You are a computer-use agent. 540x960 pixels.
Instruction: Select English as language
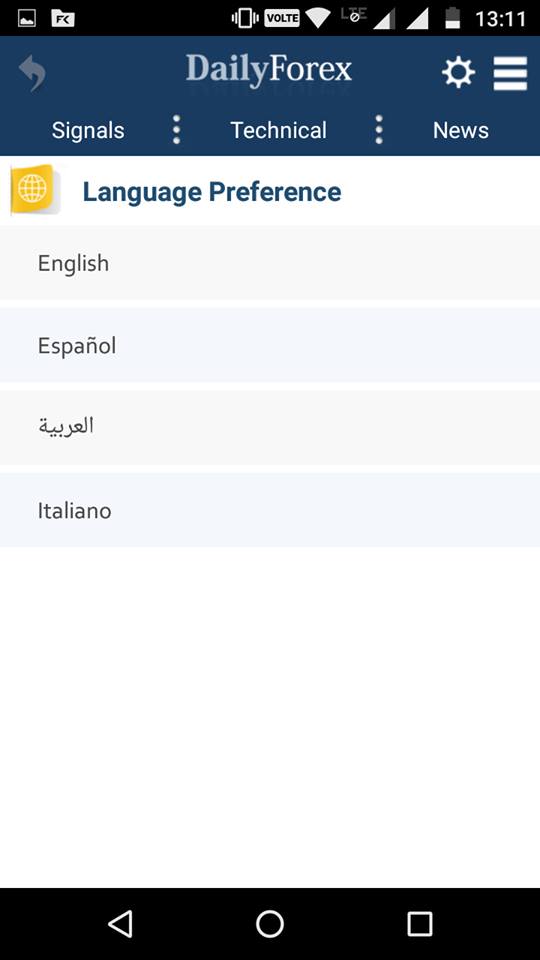coord(270,263)
